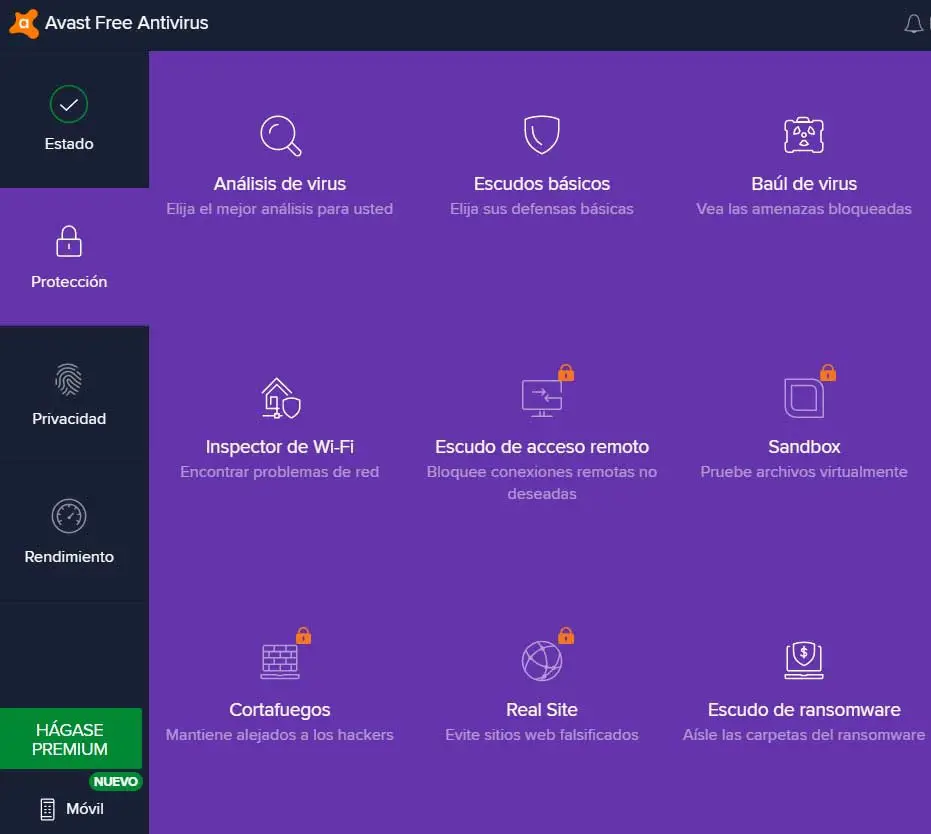The height and width of the screenshot is (834, 931).
Task: Open Análisis de virus title
Action: coord(280,183)
